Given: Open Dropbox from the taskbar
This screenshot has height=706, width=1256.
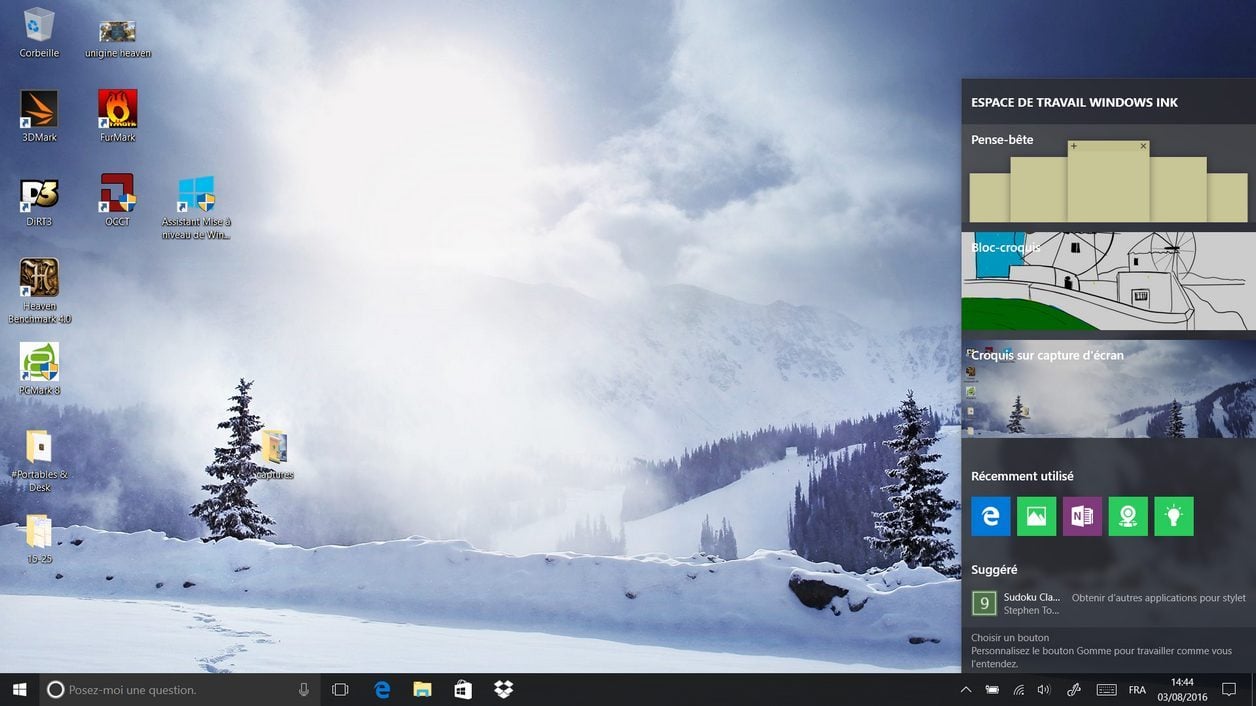Looking at the screenshot, I should point(503,690).
